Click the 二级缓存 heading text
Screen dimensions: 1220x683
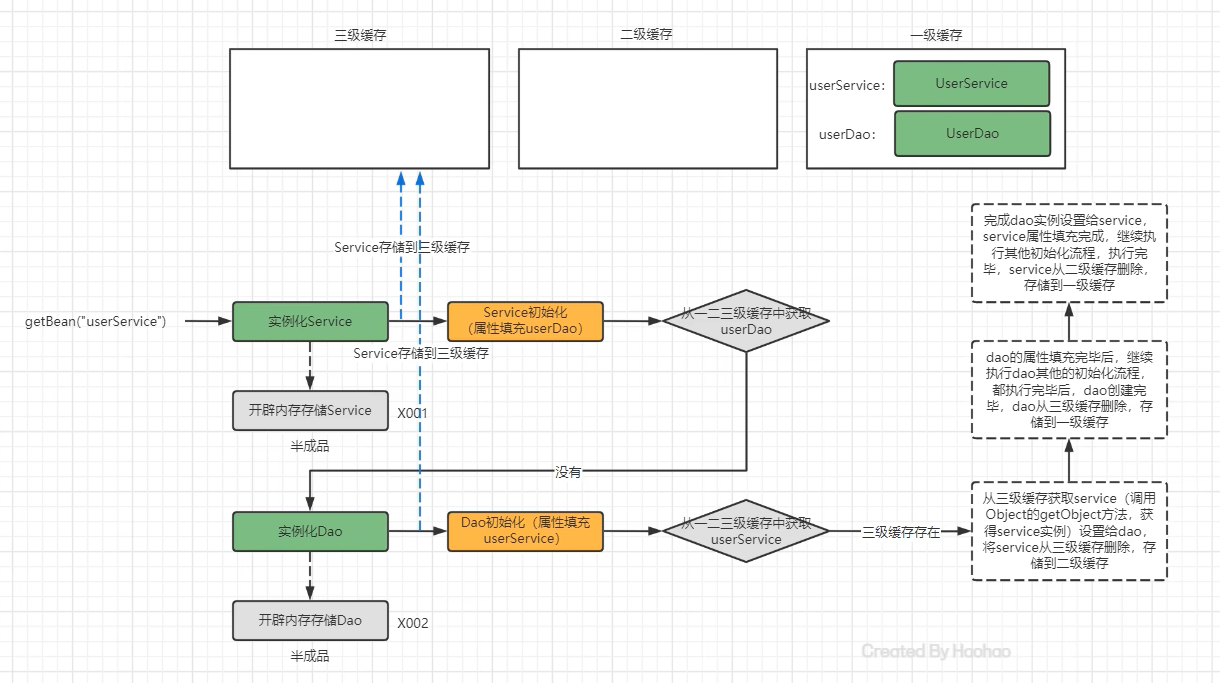click(646, 34)
